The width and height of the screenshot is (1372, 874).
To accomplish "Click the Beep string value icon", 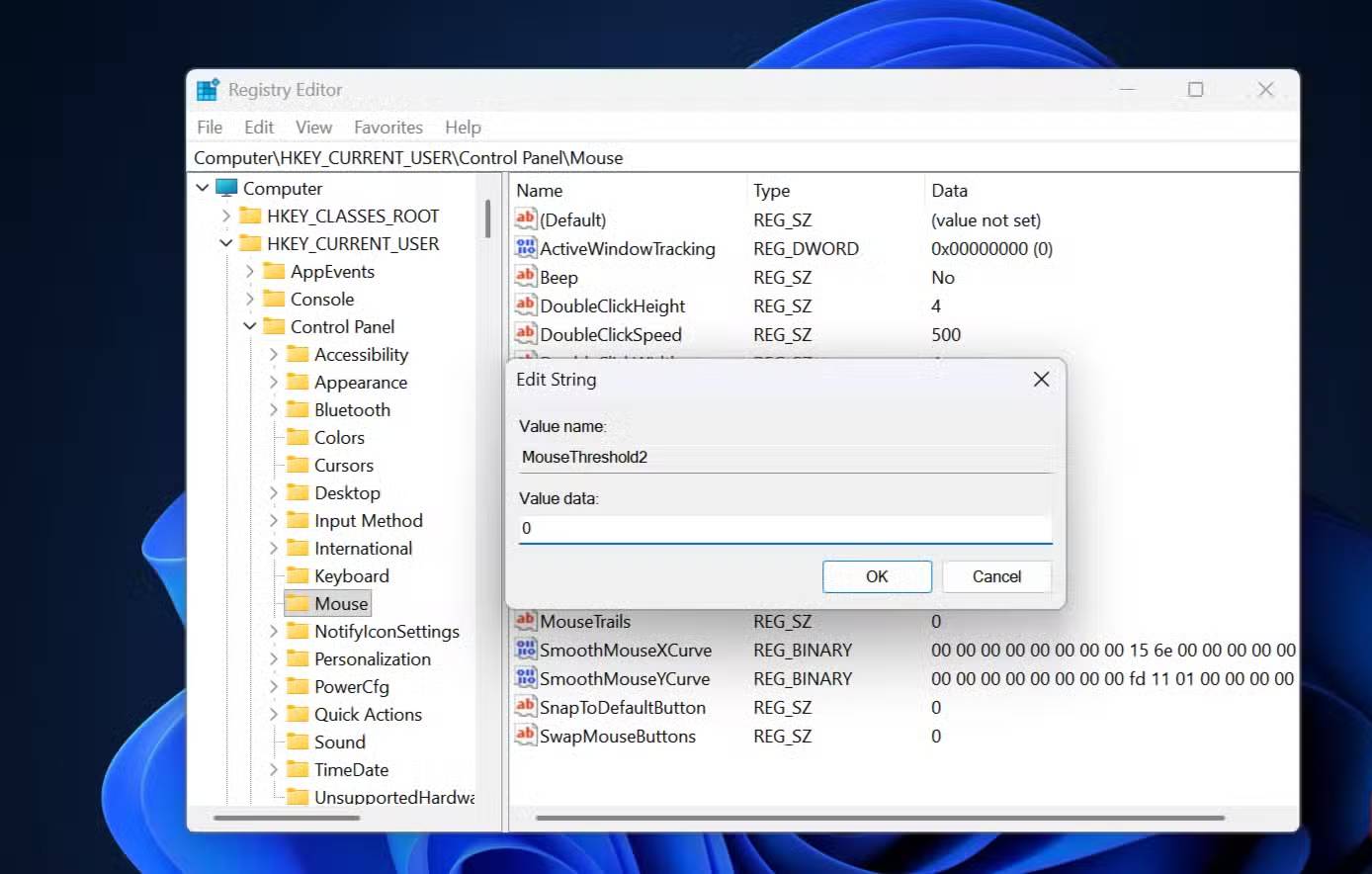I will point(525,277).
